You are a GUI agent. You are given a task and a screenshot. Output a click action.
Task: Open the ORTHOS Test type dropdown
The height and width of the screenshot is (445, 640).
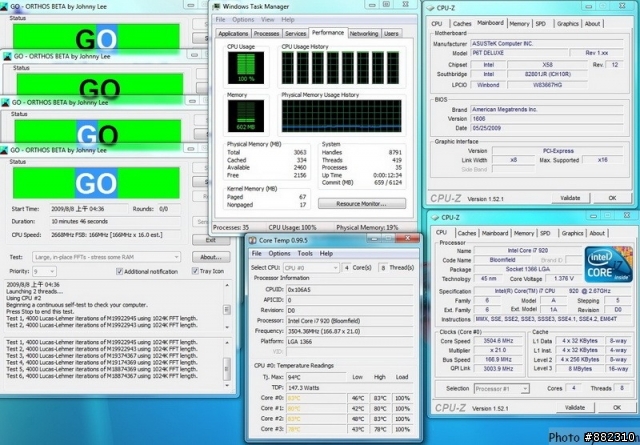click(106, 257)
